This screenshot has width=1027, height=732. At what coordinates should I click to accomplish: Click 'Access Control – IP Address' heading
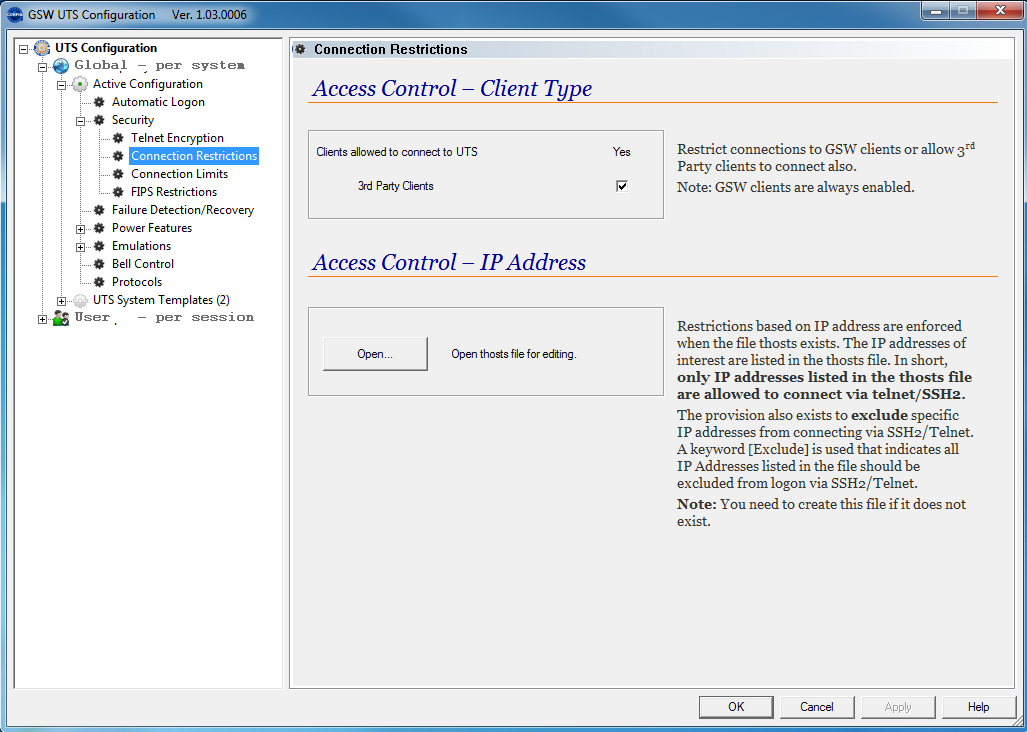pos(449,263)
